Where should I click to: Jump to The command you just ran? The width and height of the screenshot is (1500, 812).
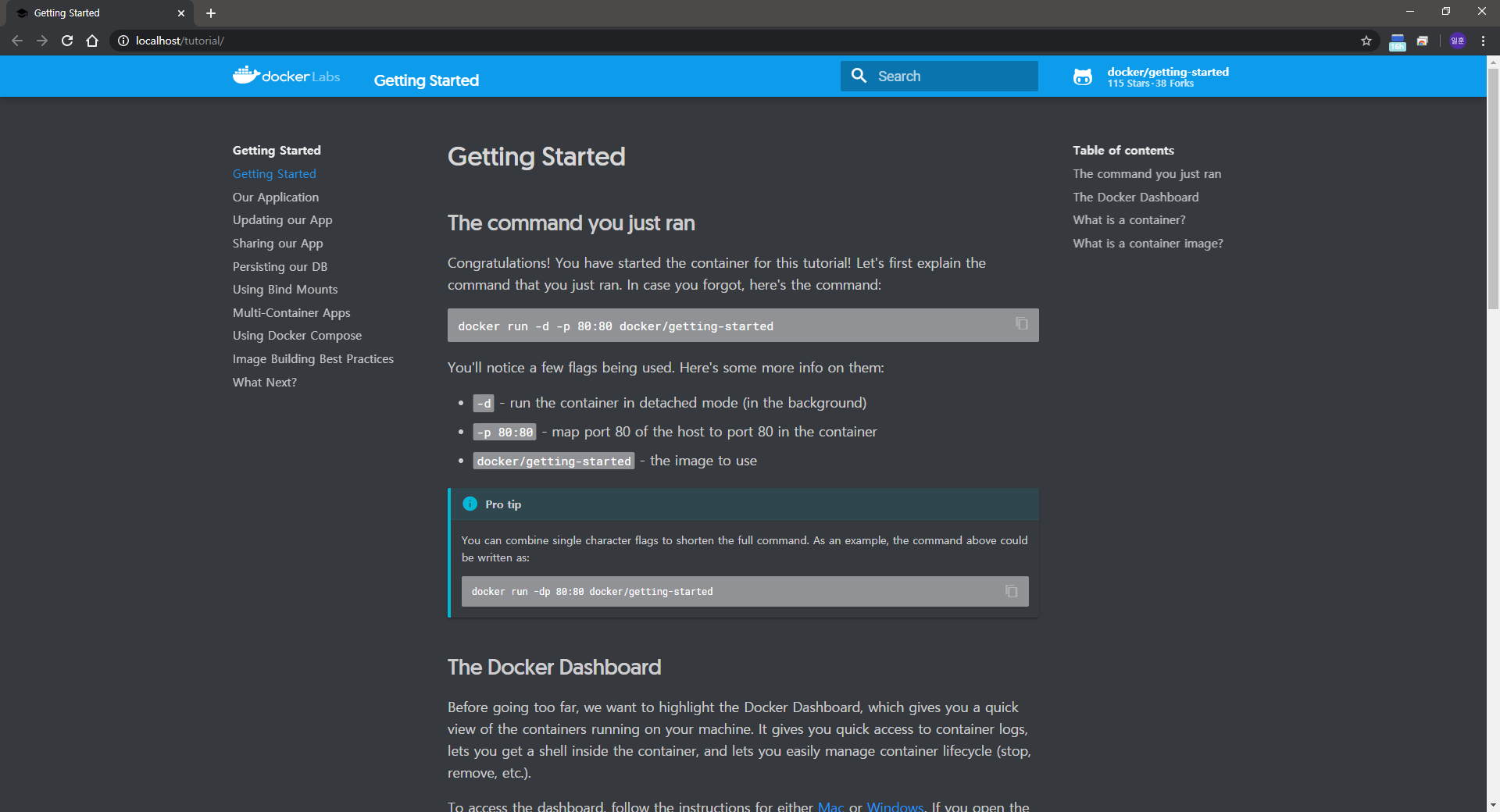(x=1147, y=173)
